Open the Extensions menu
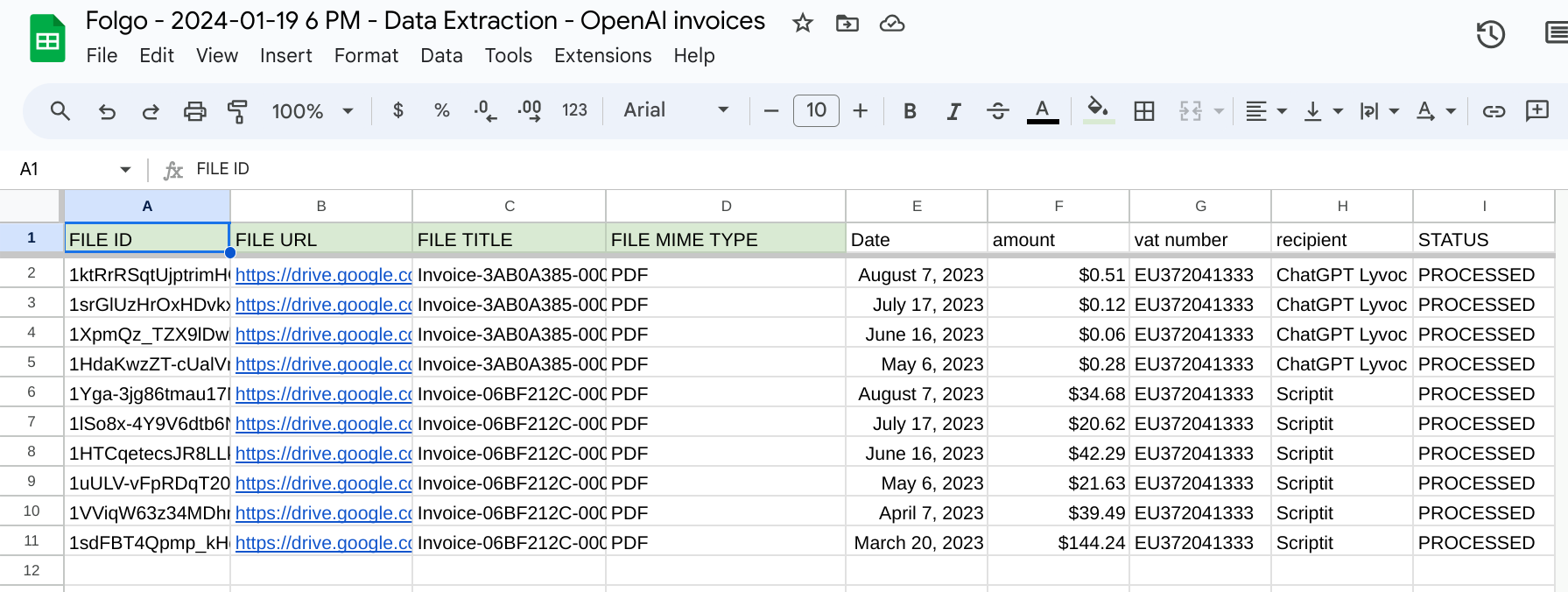1568x592 pixels. pos(602,55)
